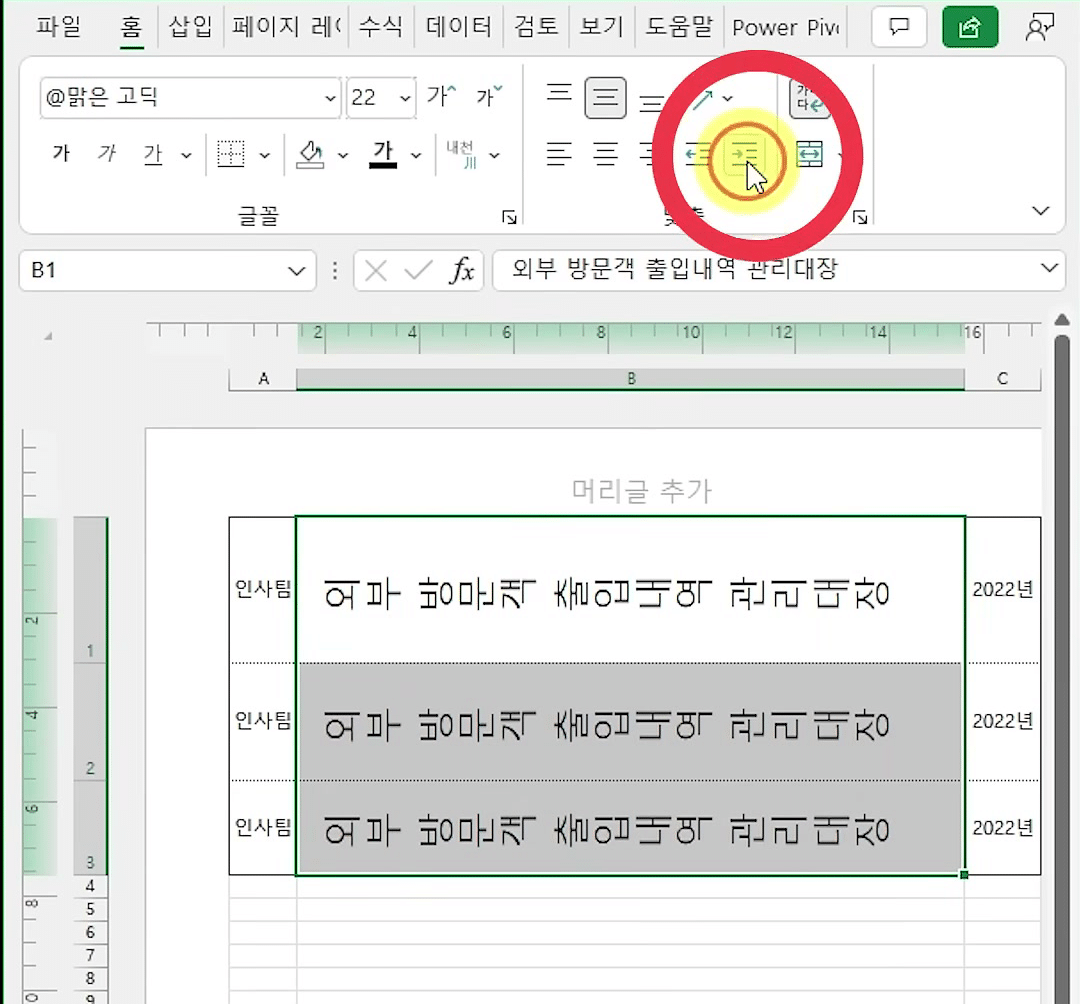Increase font size with 가^ icon
The height and width of the screenshot is (1004, 1080).
[x=442, y=96]
